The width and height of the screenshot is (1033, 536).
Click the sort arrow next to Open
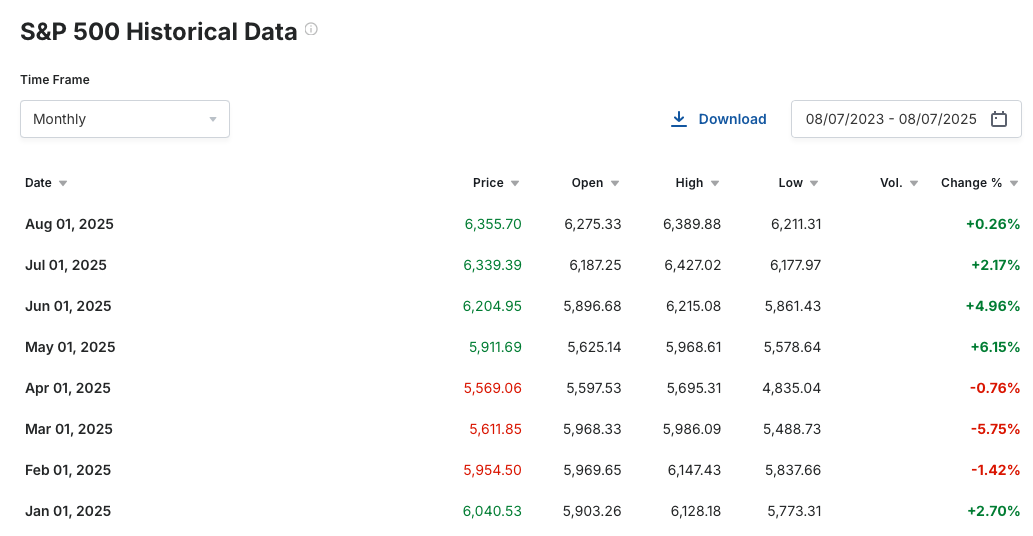(x=615, y=183)
